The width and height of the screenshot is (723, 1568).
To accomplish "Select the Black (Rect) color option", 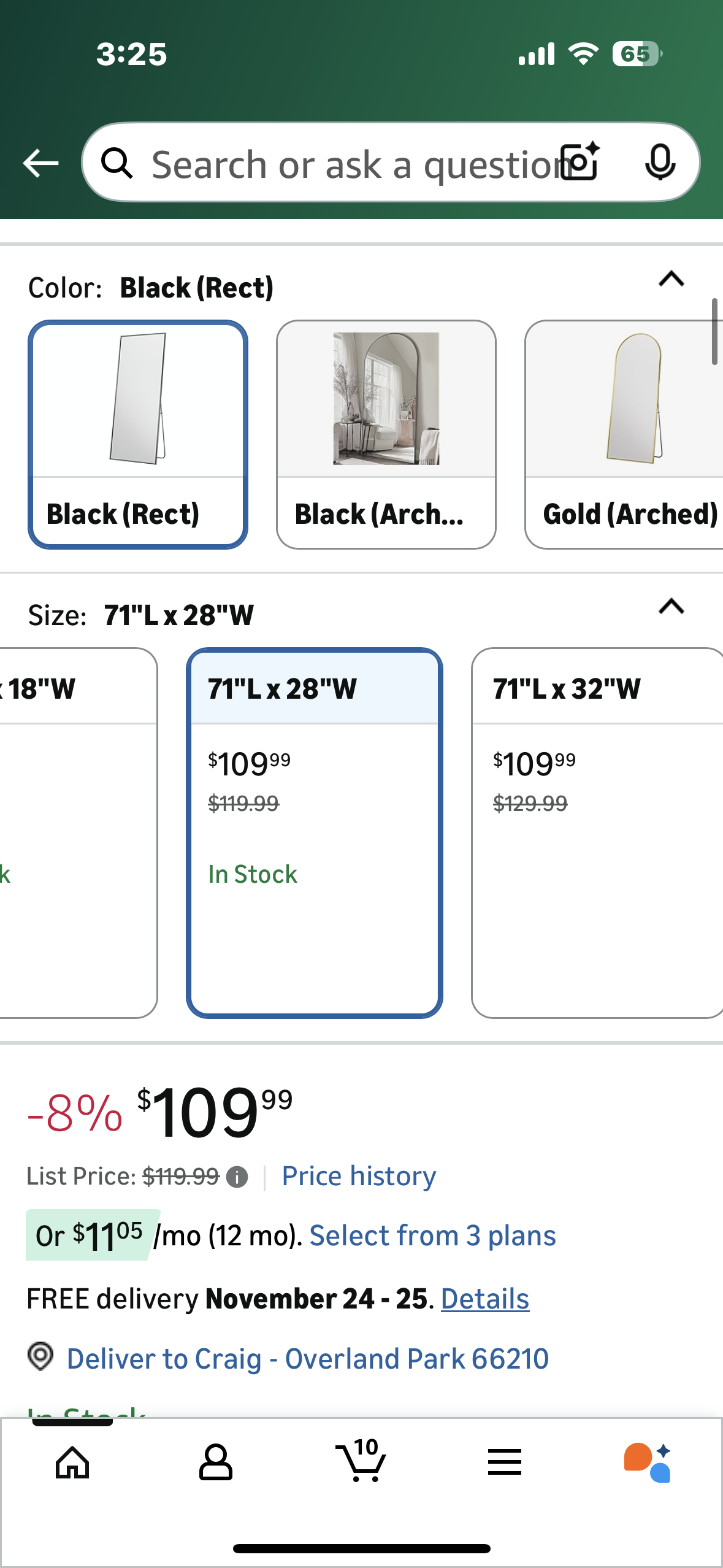I will (x=138, y=434).
